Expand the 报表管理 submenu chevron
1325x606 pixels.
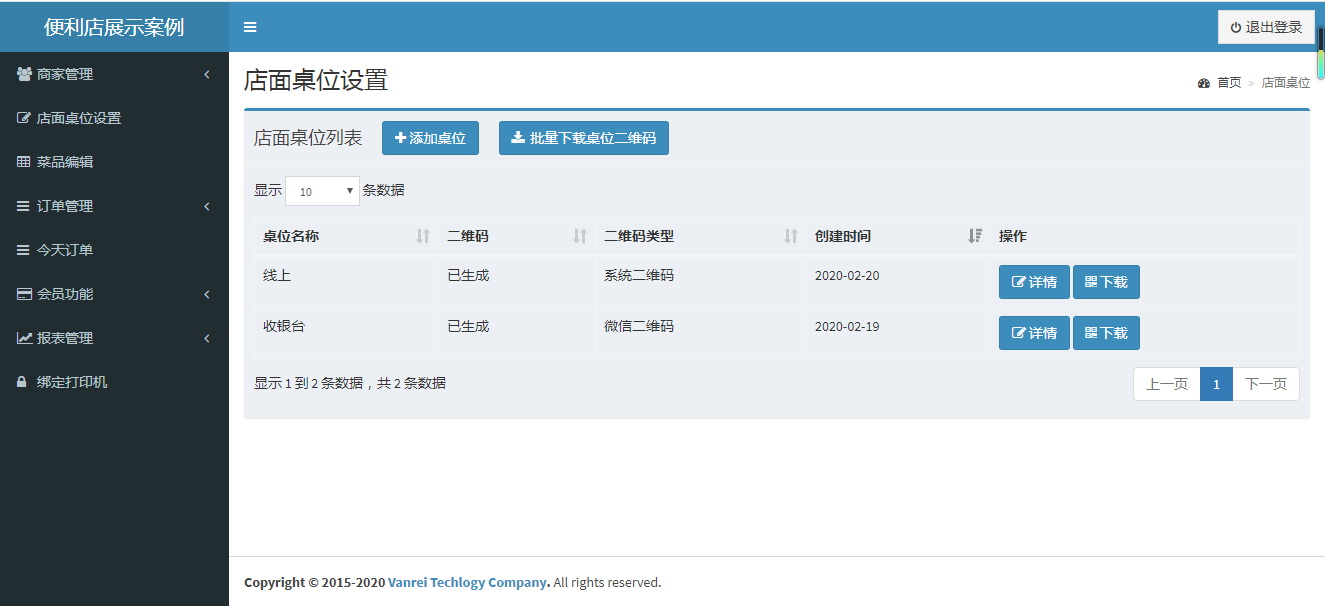coord(207,338)
